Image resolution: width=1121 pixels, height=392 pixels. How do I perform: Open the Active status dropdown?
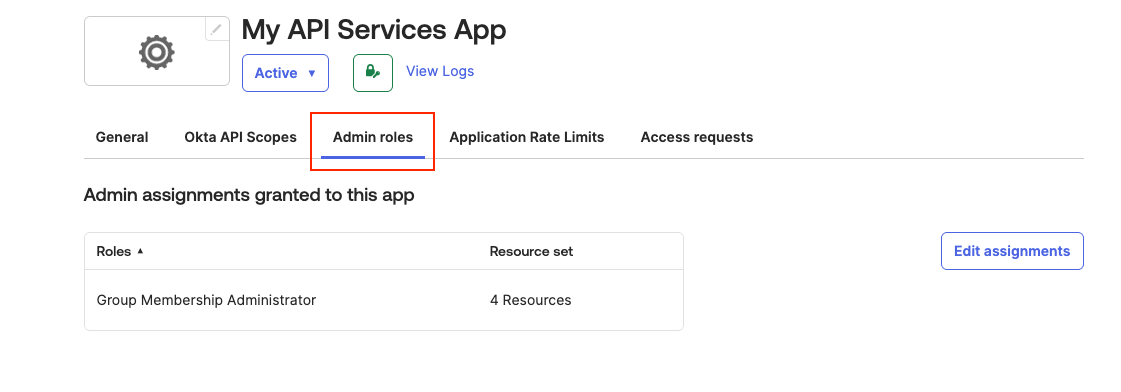[x=285, y=73]
